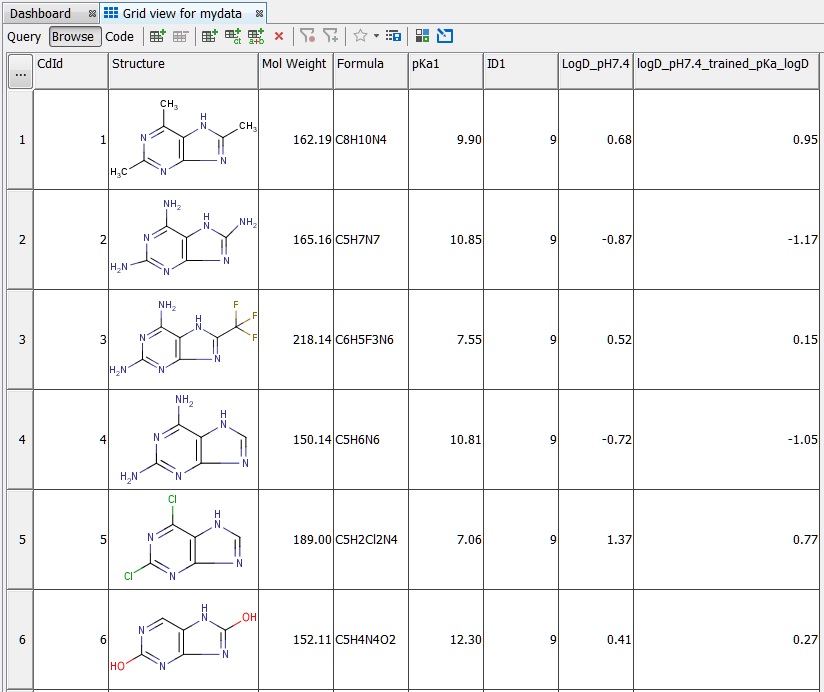This screenshot has width=824, height=692.
Task: Click the 'add filter' funnel-plus icon
Action: [330, 36]
